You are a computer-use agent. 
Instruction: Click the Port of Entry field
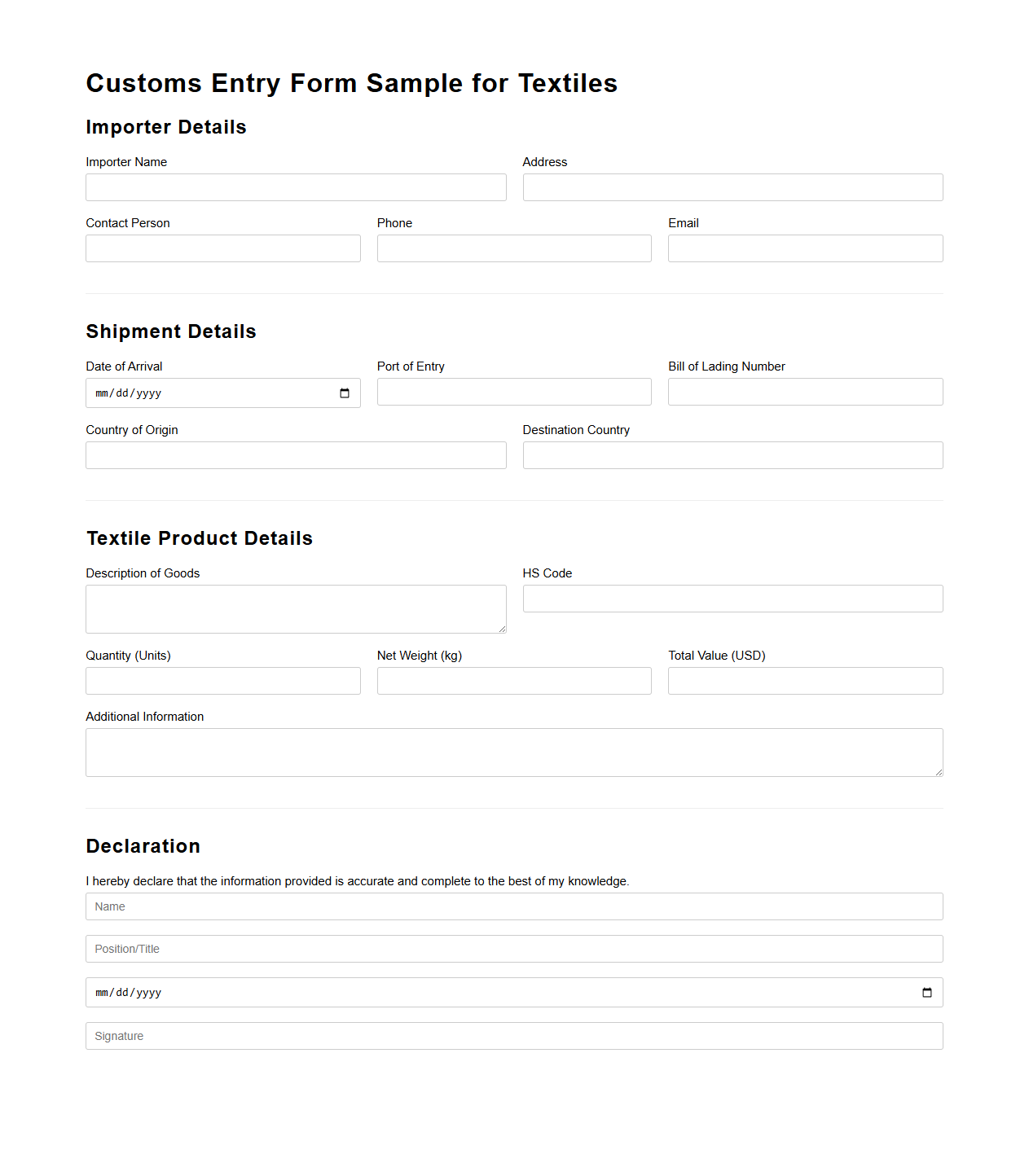[x=513, y=392]
